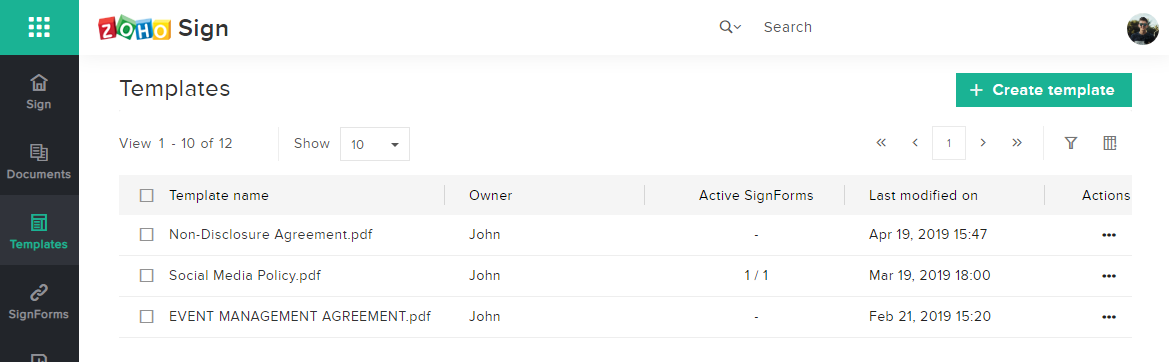Image resolution: width=1169 pixels, height=362 pixels.
Task: Go to the next page arrow
Action: (983, 143)
